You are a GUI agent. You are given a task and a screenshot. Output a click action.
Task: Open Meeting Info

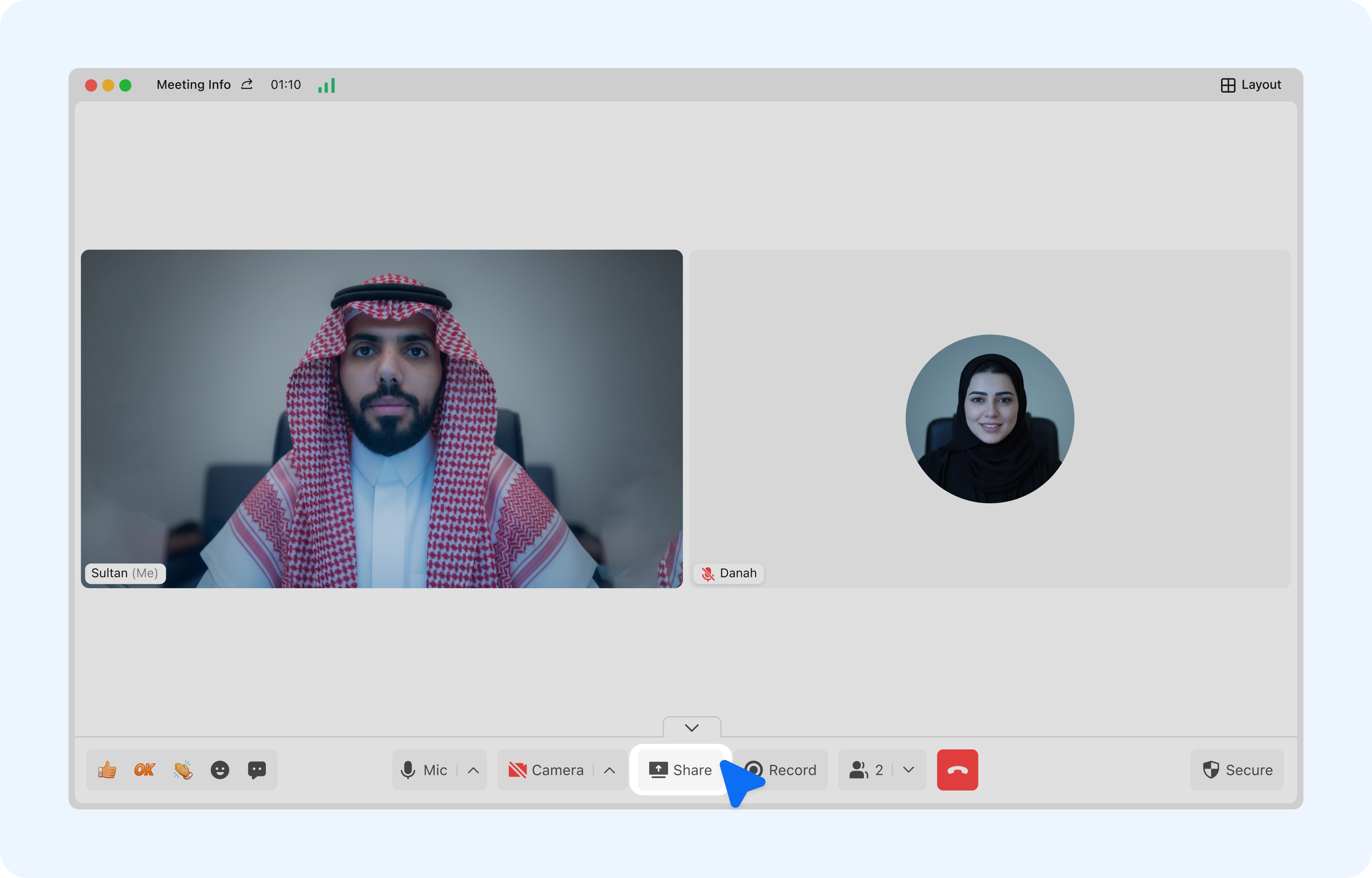click(x=193, y=84)
